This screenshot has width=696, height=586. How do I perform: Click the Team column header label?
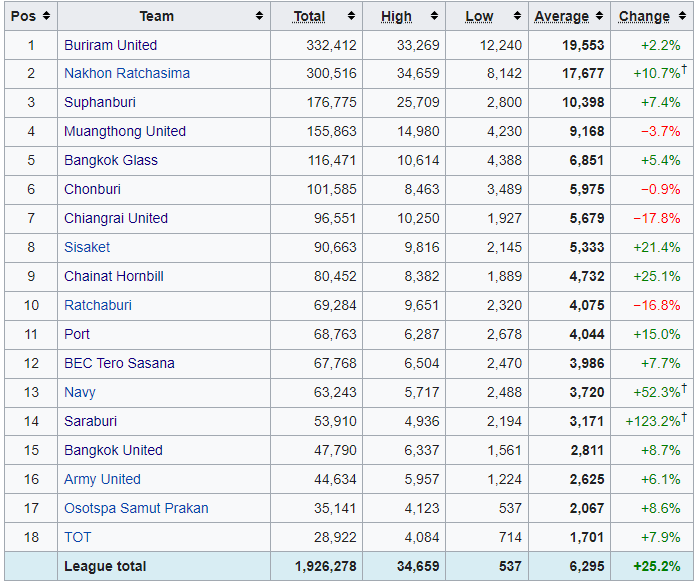(x=157, y=16)
